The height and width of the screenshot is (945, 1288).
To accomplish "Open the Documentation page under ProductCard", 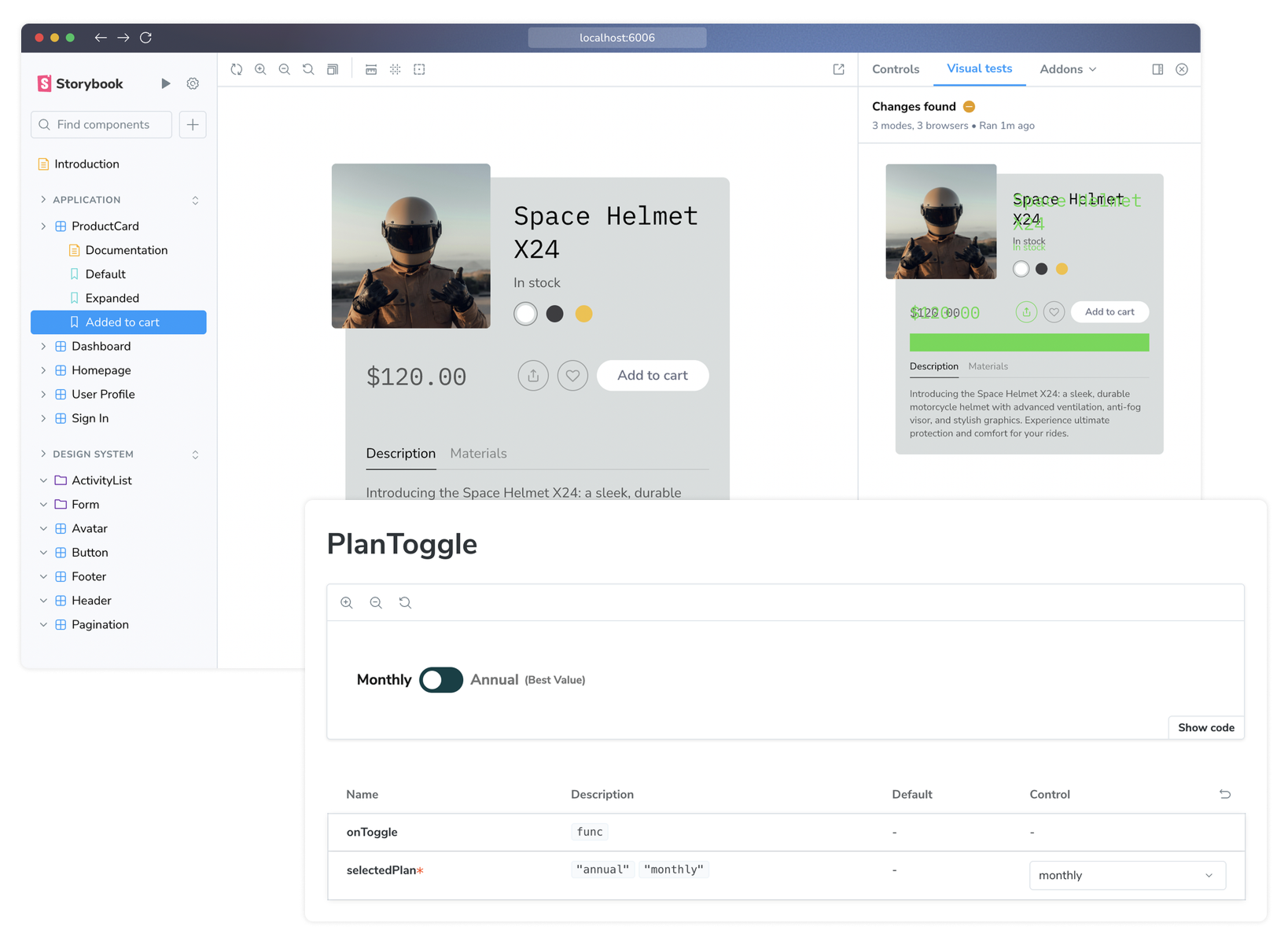I will click(x=126, y=250).
